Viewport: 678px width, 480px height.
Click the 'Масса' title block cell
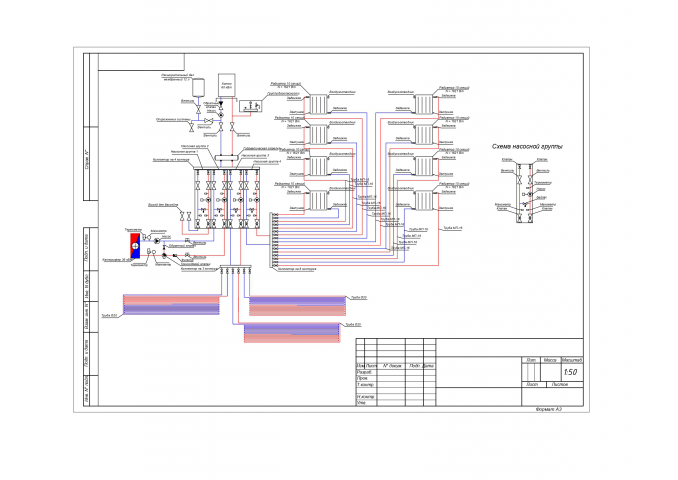(550, 360)
